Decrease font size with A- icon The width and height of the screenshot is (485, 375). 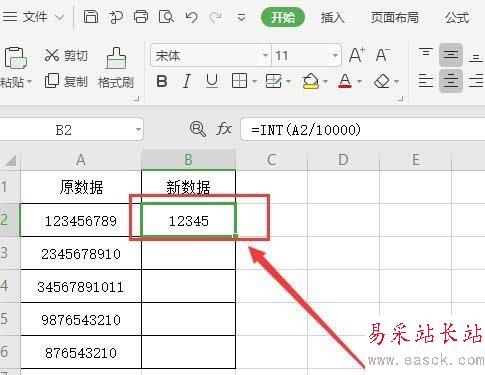383,55
